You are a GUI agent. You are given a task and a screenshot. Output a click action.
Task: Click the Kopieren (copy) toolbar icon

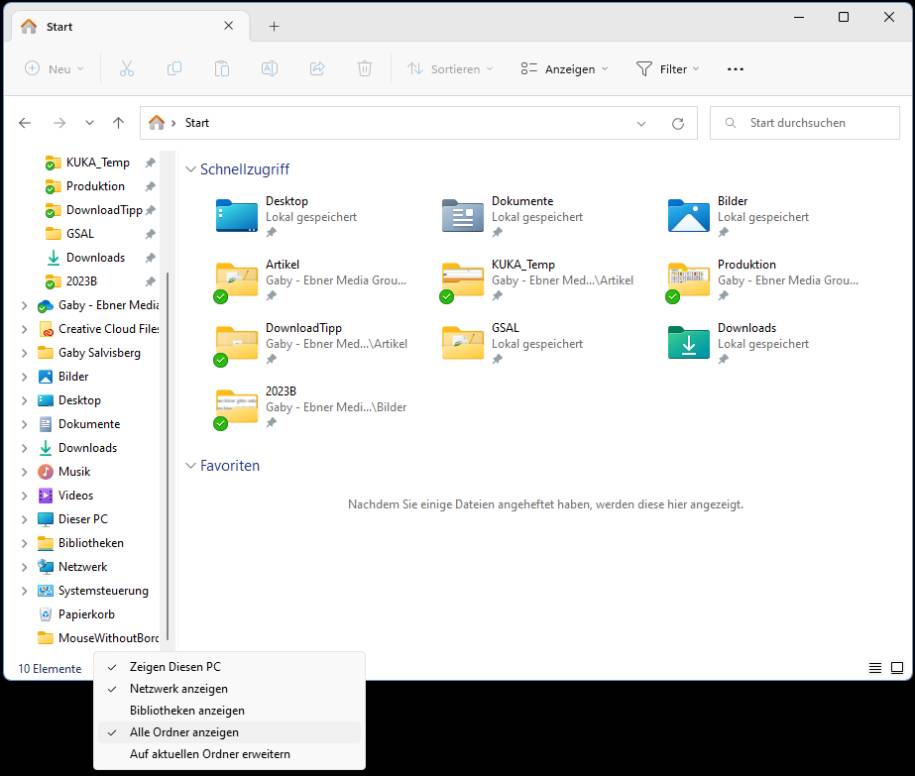point(174,69)
